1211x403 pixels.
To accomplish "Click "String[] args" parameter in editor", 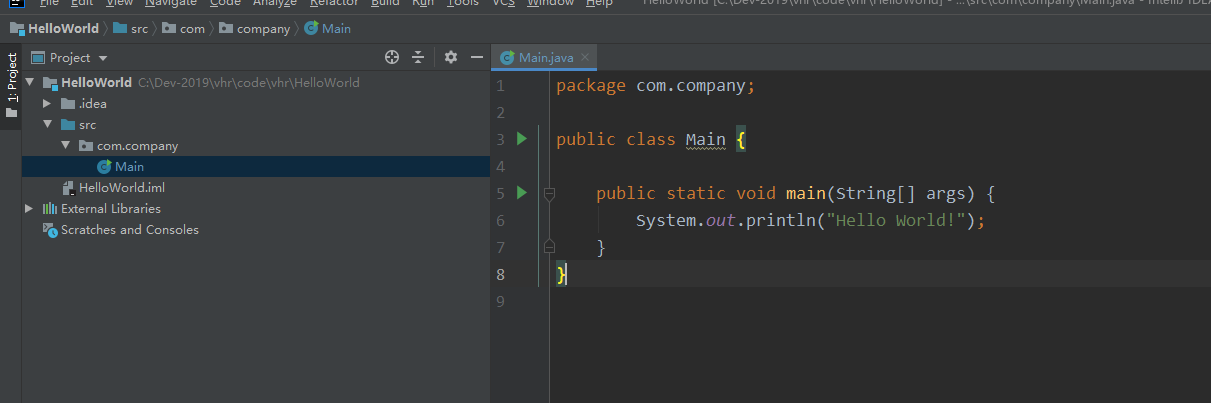I will pos(901,193).
